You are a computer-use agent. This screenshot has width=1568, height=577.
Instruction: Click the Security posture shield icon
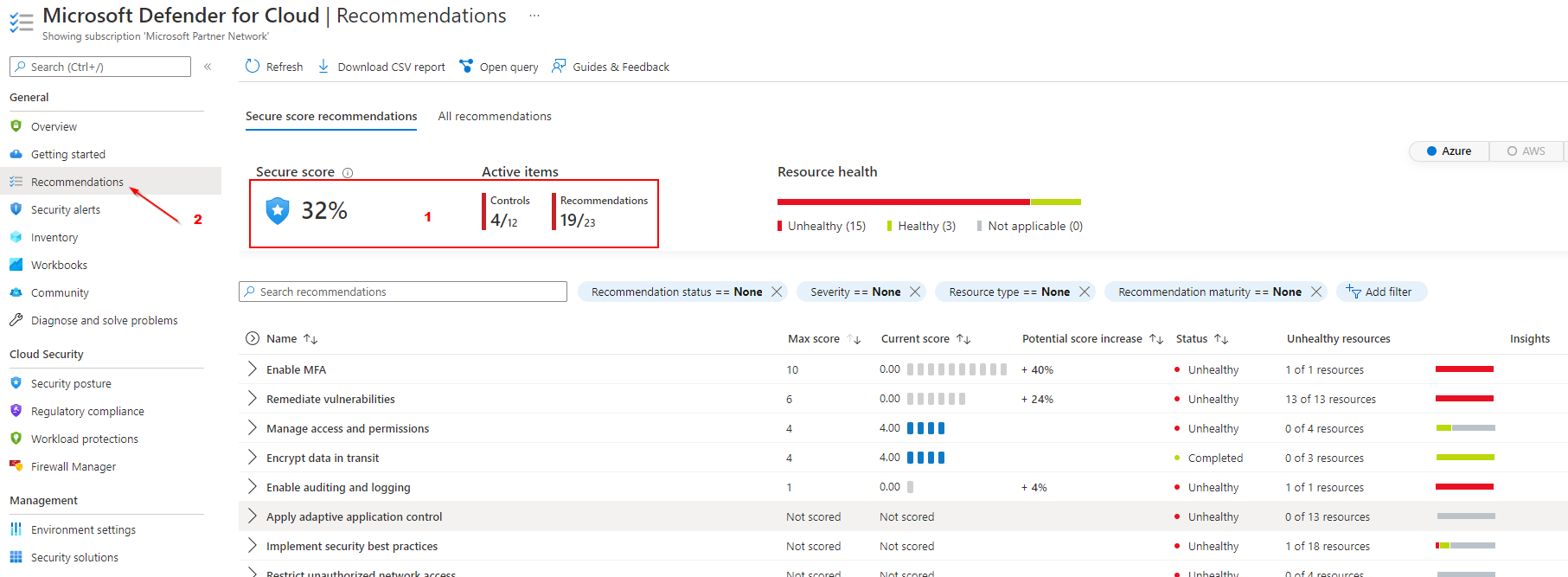tap(16, 383)
